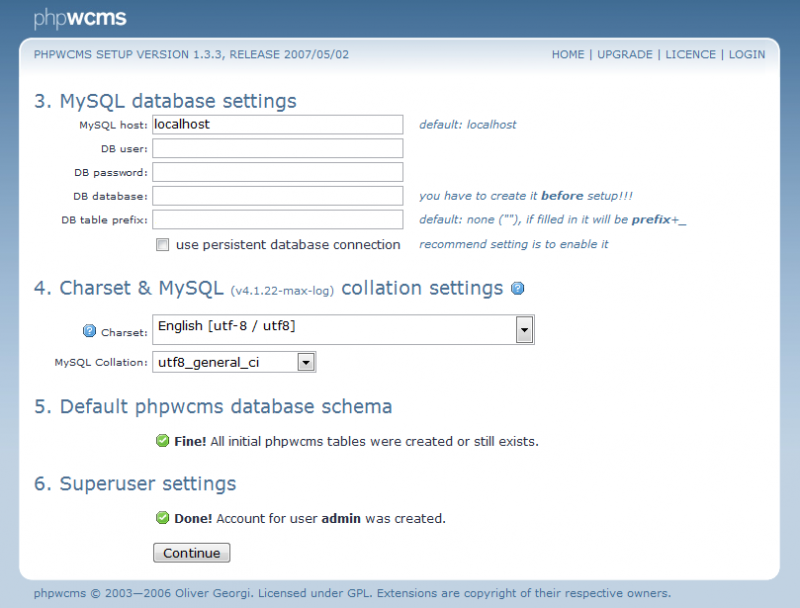Click the green checkmark icon beside Done!
Viewport: 800px width, 608px height.
[x=162, y=518]
